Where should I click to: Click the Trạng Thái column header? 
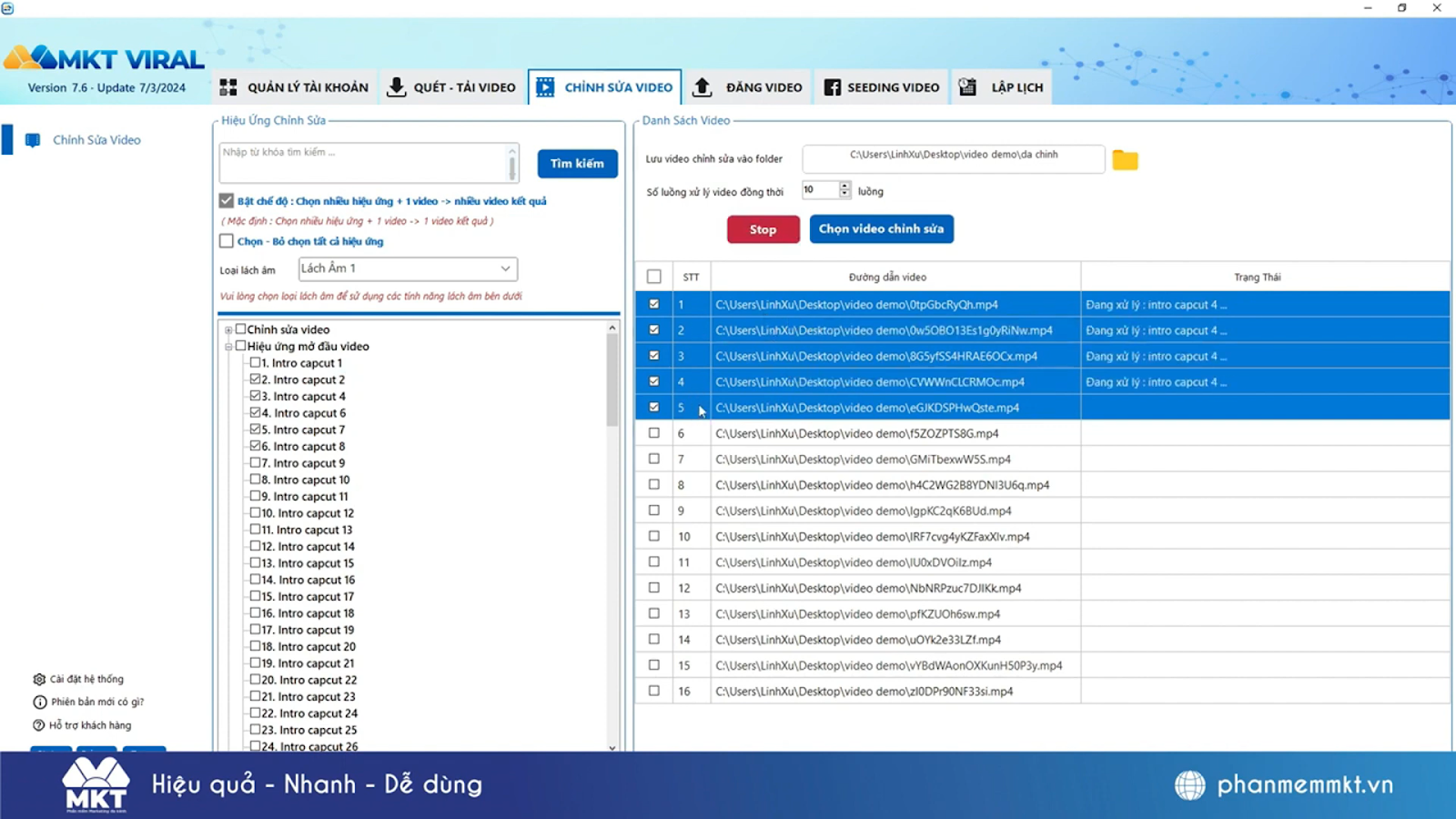(1265, 277)
